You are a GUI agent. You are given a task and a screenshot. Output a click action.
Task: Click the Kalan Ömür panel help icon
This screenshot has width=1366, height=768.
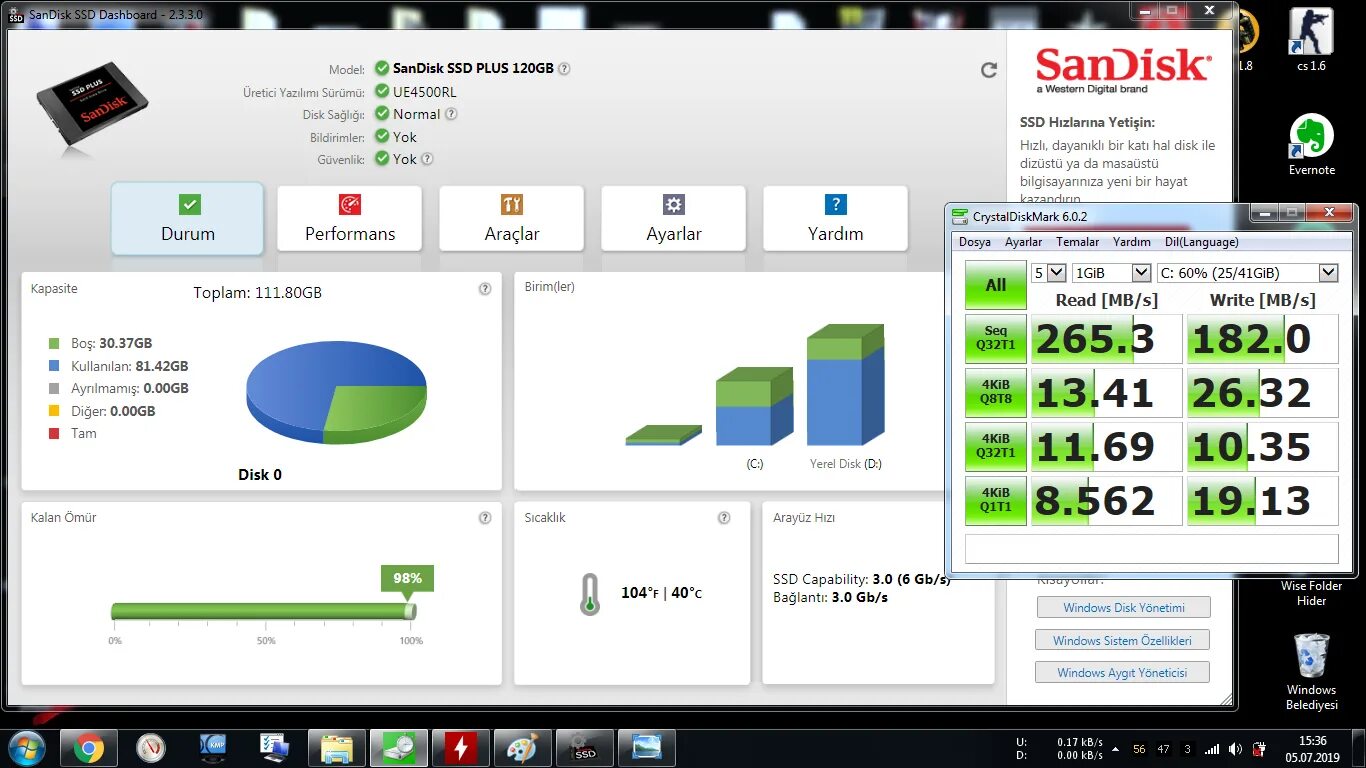pyautogui.click(x=485, y=518)
